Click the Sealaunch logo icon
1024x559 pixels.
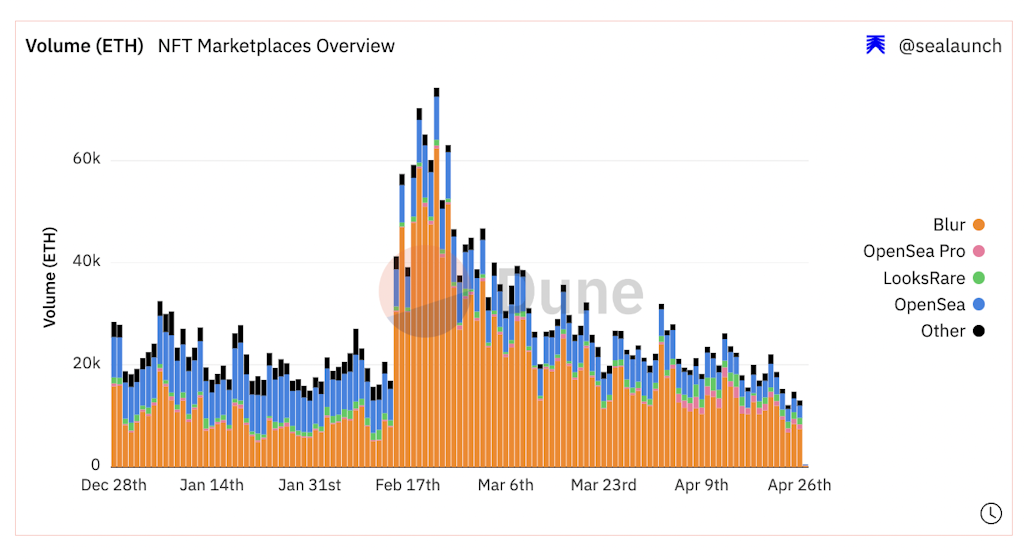[875, 45]
